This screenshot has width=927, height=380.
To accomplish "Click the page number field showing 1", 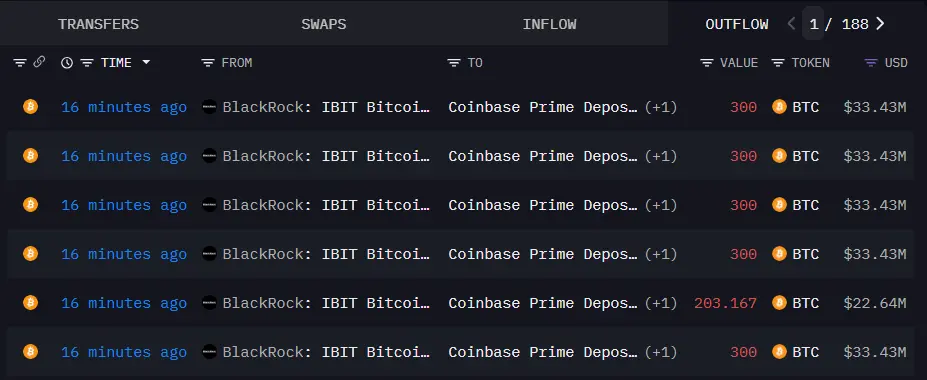I will coord(813,24).
